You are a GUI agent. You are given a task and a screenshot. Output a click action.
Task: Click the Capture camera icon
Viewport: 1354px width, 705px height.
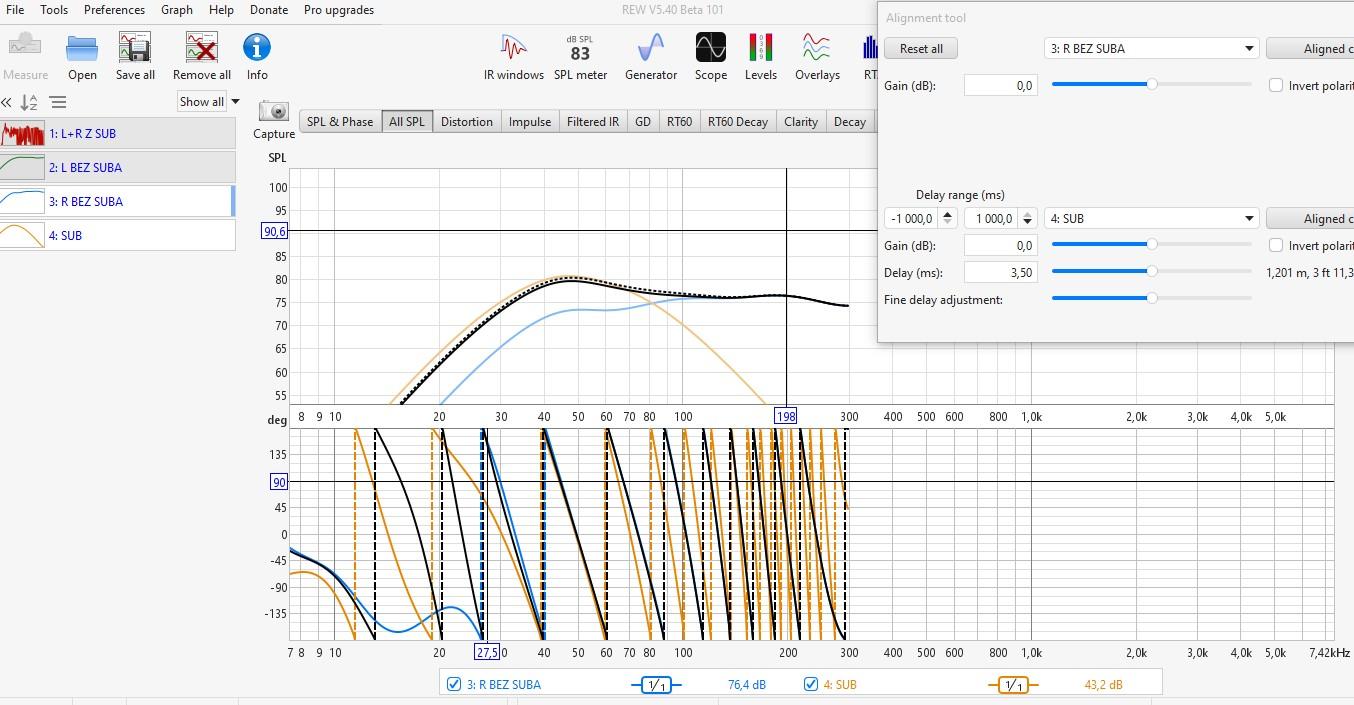click(x=273, y=113)
